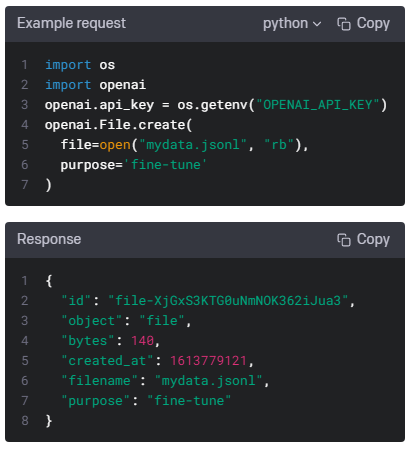The height and width of the screenshot is (449, 412).
Task: Click the opening brace on response line 1
Action: tap(49, 281)
